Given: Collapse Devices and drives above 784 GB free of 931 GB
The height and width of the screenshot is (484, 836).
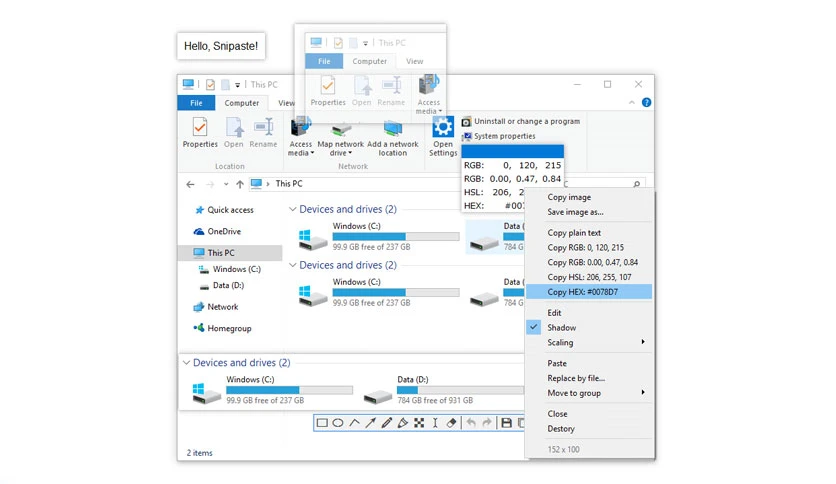Looking at the screenshot, I should pos(186,362).
